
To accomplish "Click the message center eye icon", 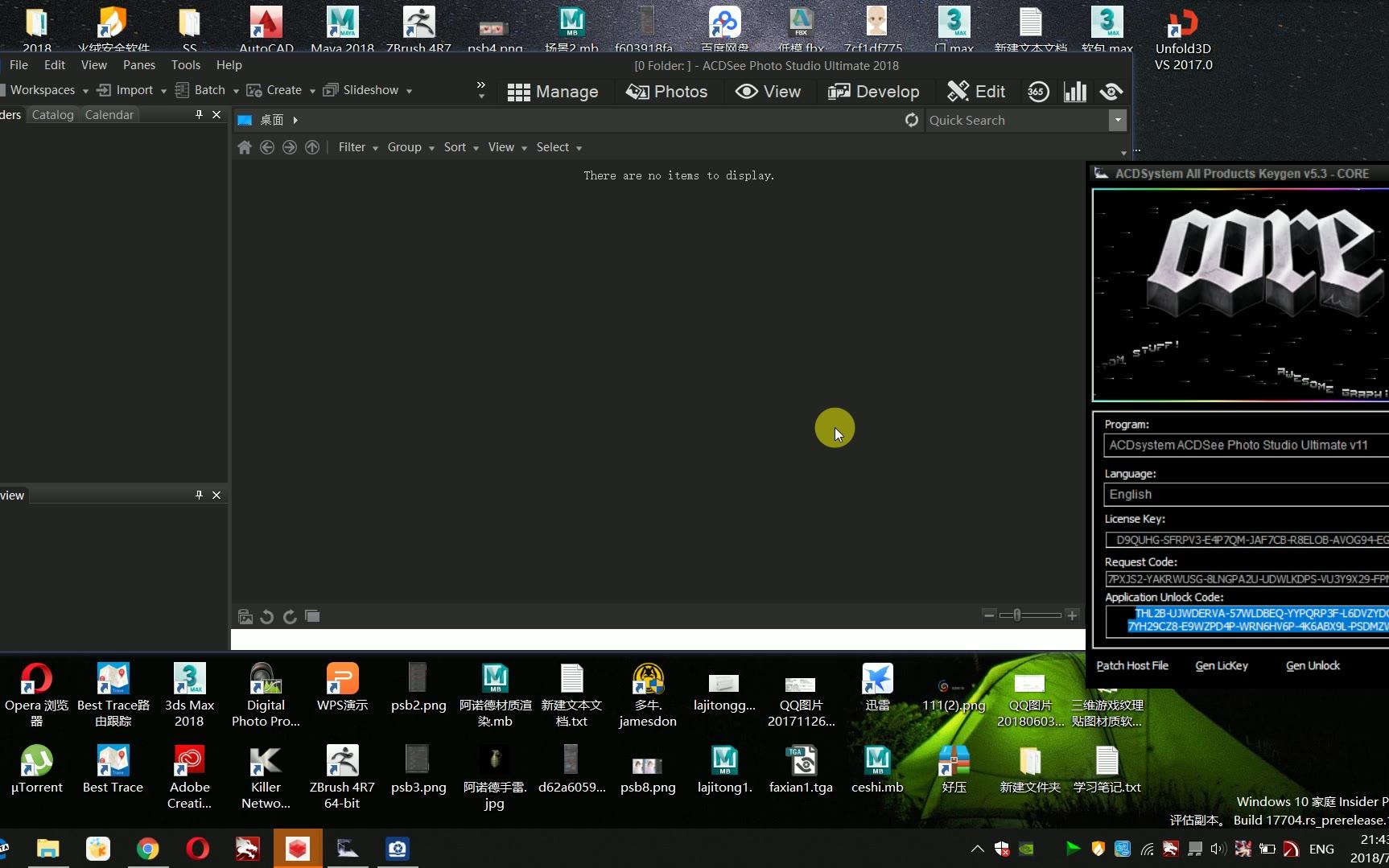I will (x=1111, y=92).
